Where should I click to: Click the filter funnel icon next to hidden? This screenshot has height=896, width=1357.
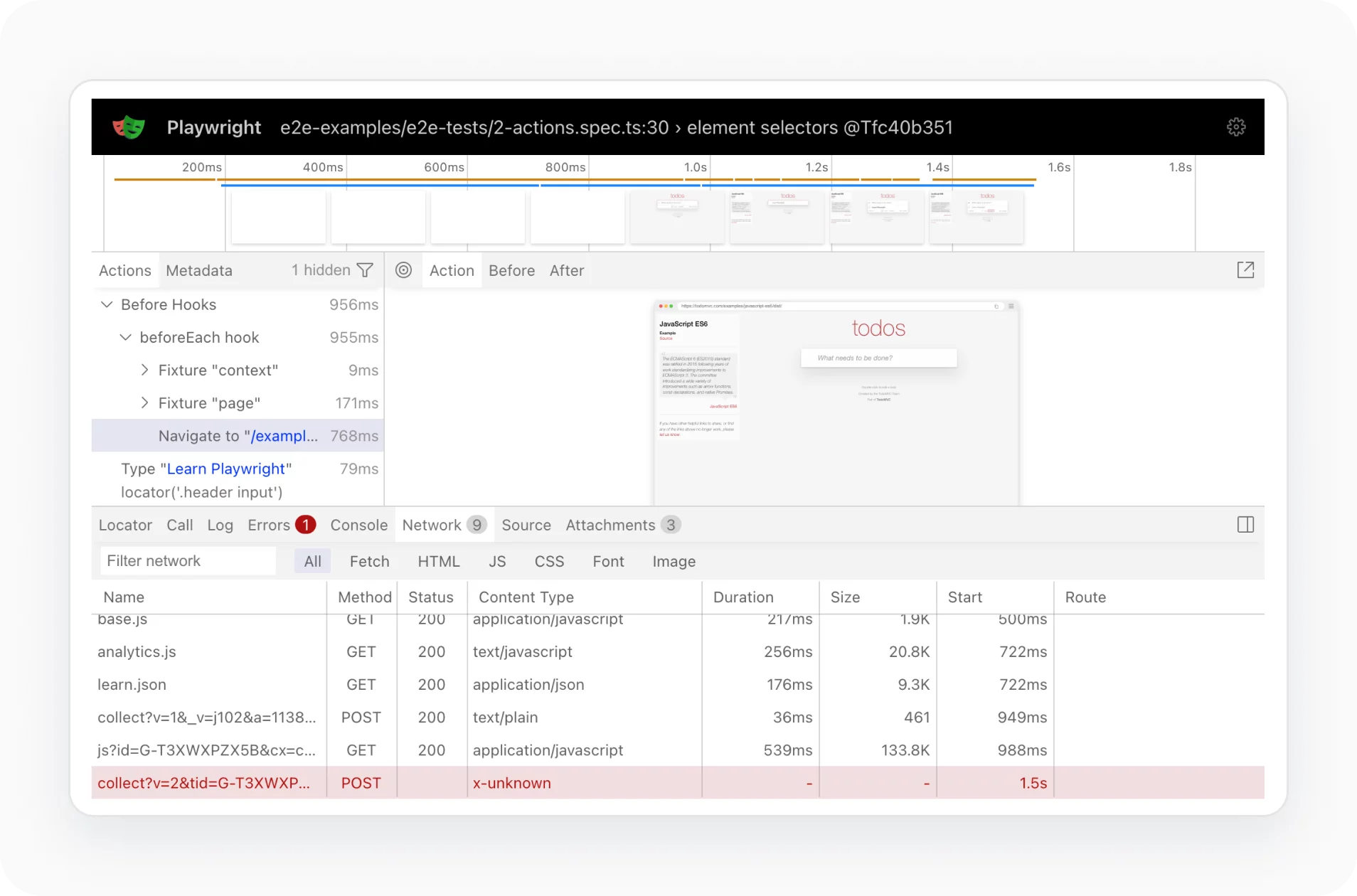[365, 270]
